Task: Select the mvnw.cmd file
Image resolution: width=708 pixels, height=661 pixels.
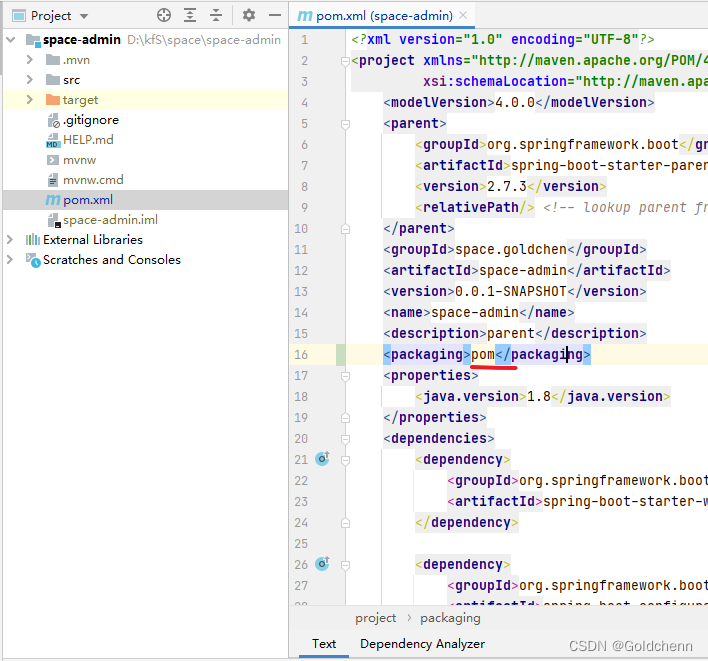Action: pyautogui.click(x=93, y=180)
